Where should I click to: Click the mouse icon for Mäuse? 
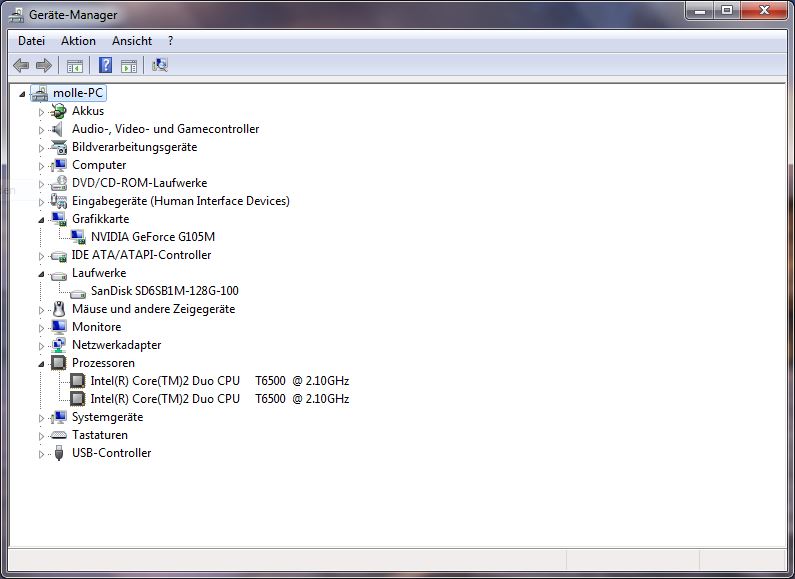59,309
